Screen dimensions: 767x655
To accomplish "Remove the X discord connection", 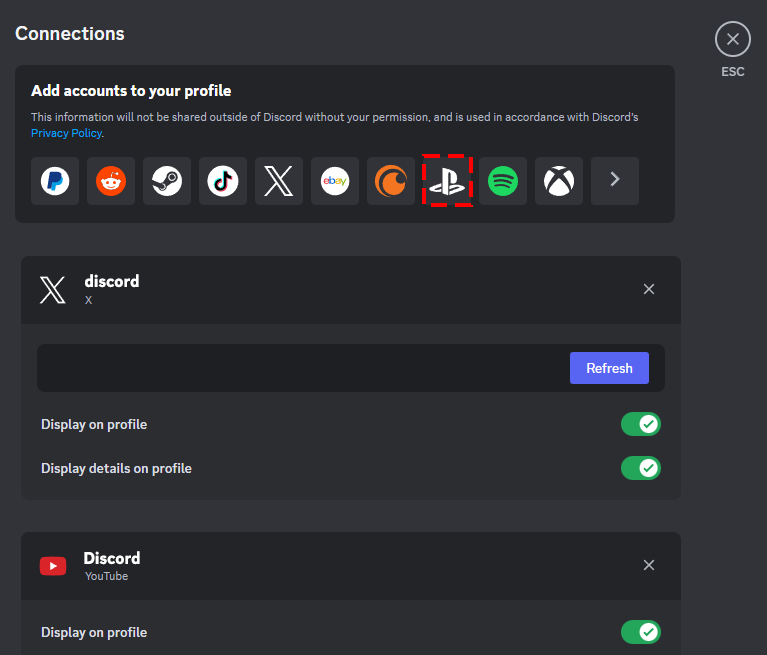I will click(649, 289).
